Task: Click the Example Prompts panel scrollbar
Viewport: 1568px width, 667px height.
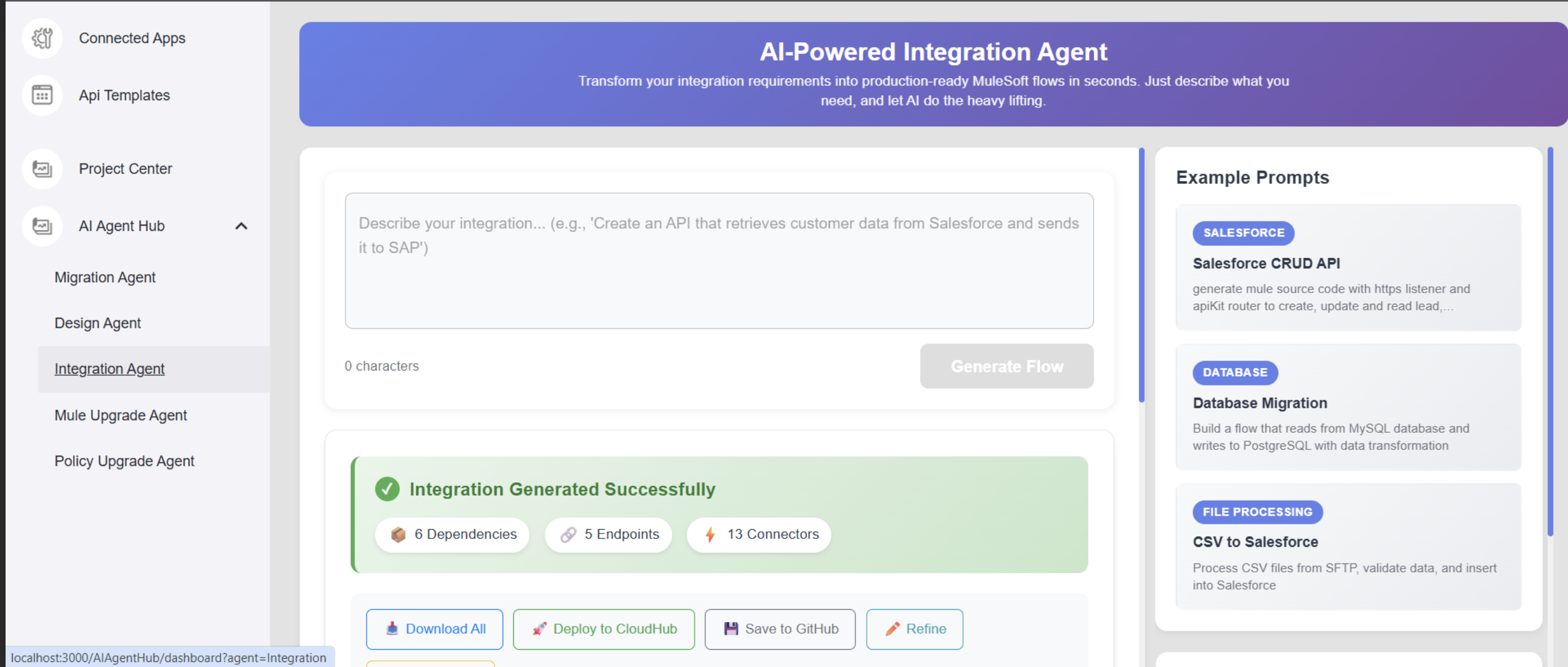Action: tap(1550, 341)
